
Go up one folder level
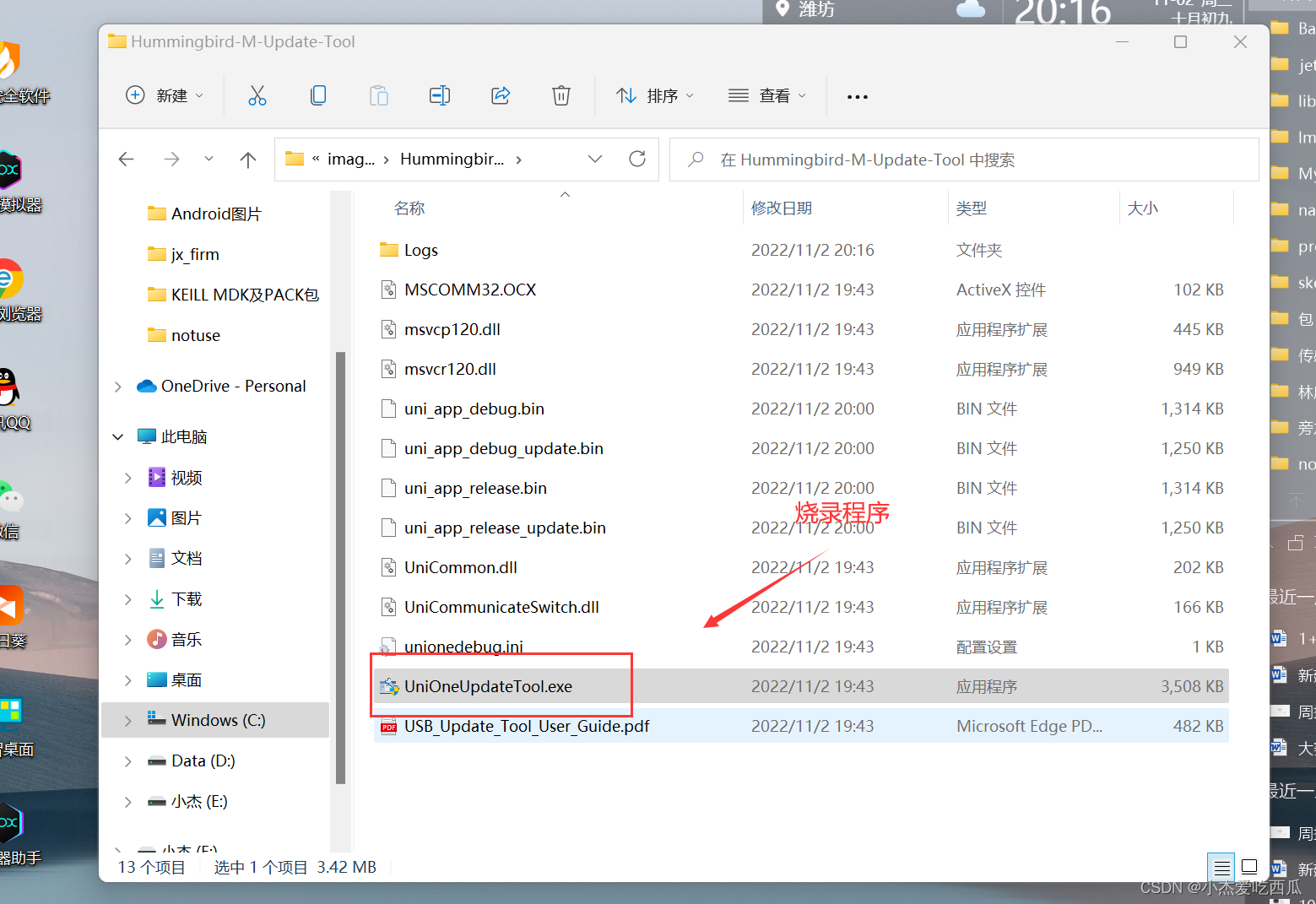click(247, 159)
